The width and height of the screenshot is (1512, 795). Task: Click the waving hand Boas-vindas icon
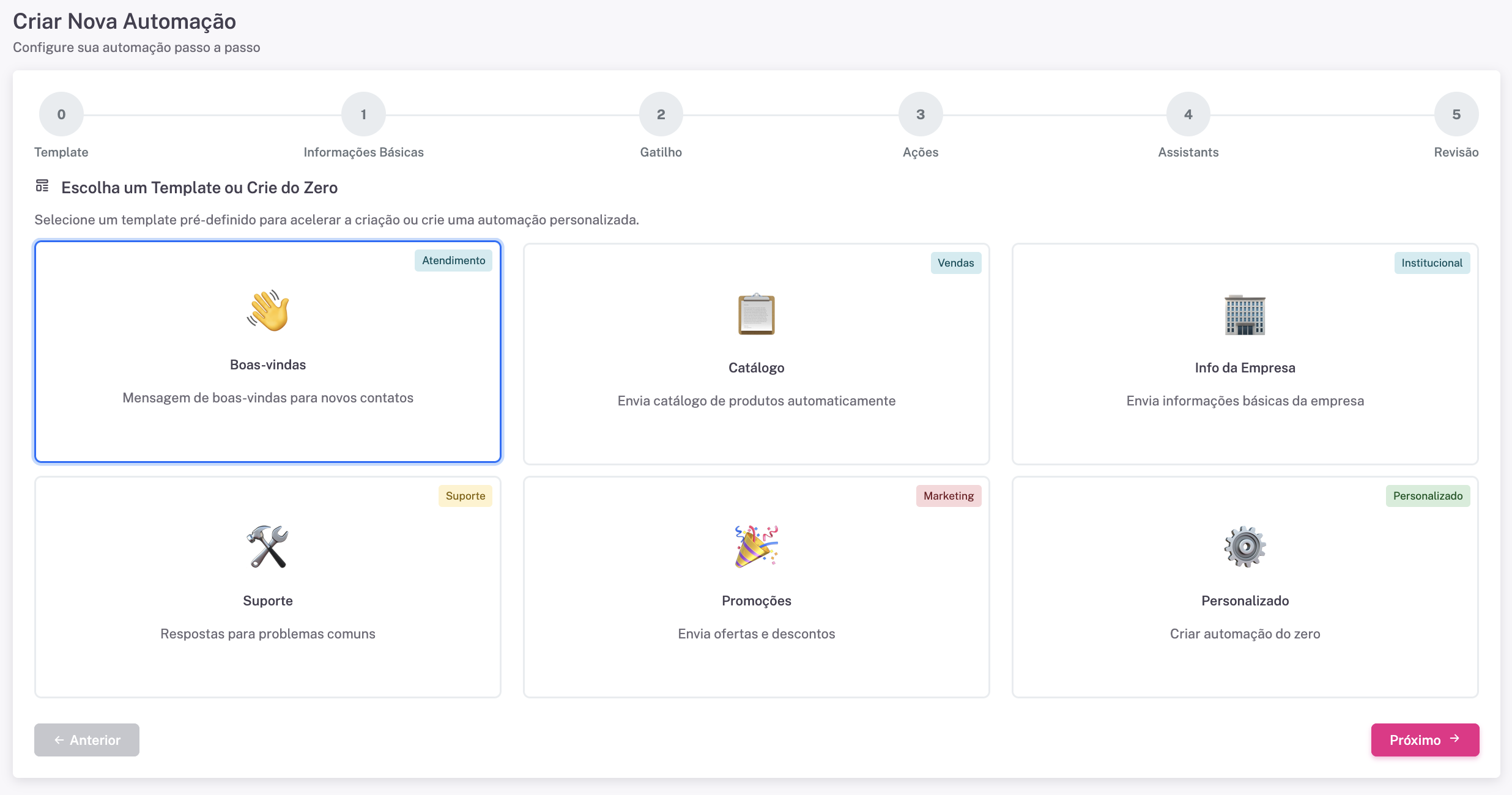pos(268,311)
